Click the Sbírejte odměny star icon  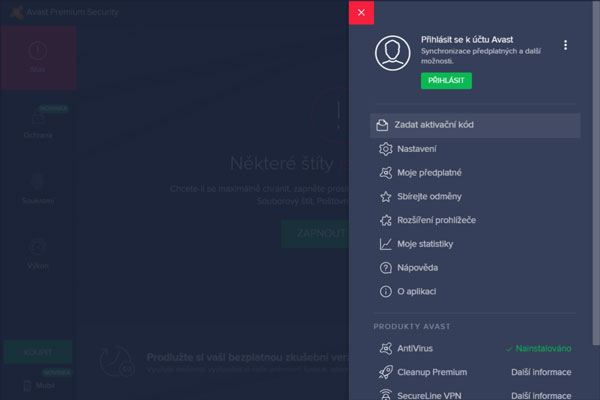(386, 197)
